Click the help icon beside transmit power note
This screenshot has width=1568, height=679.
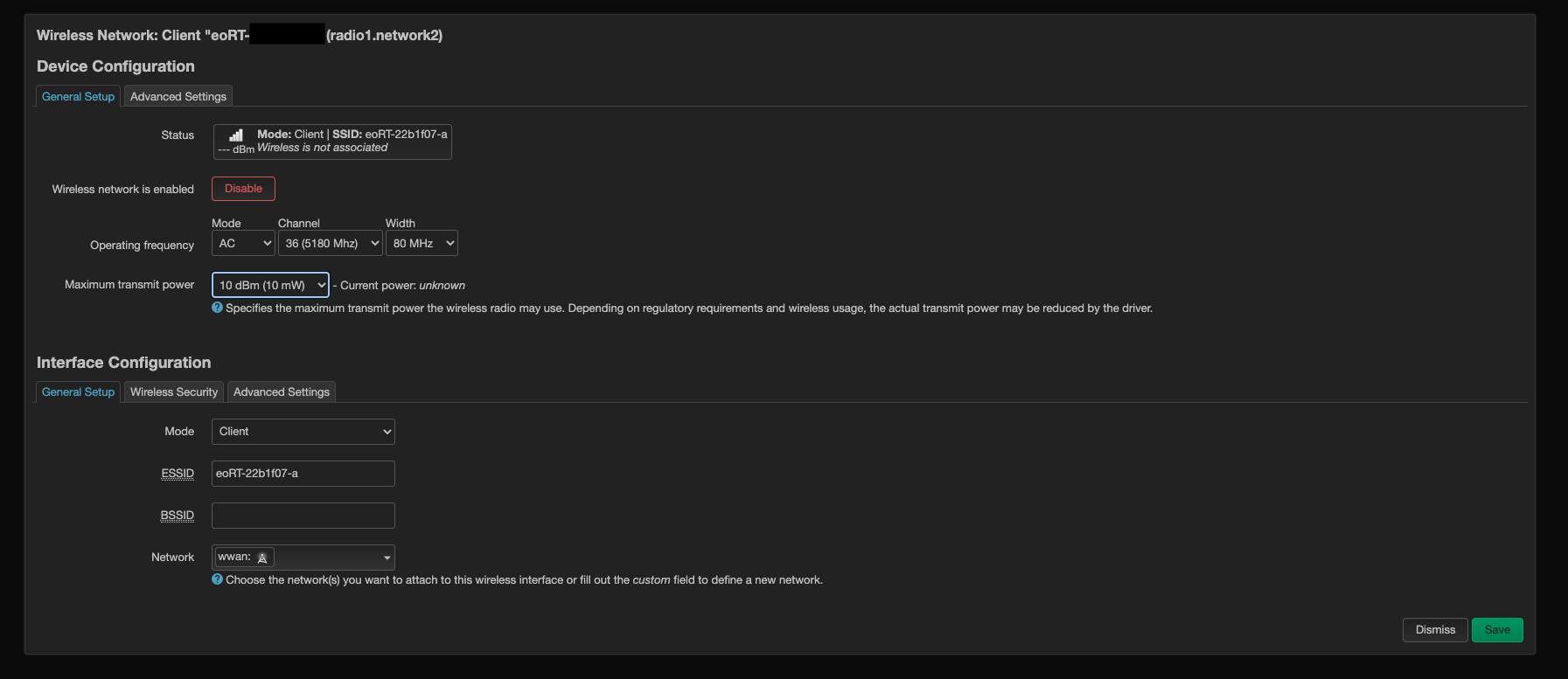click(x=216, y=308)
